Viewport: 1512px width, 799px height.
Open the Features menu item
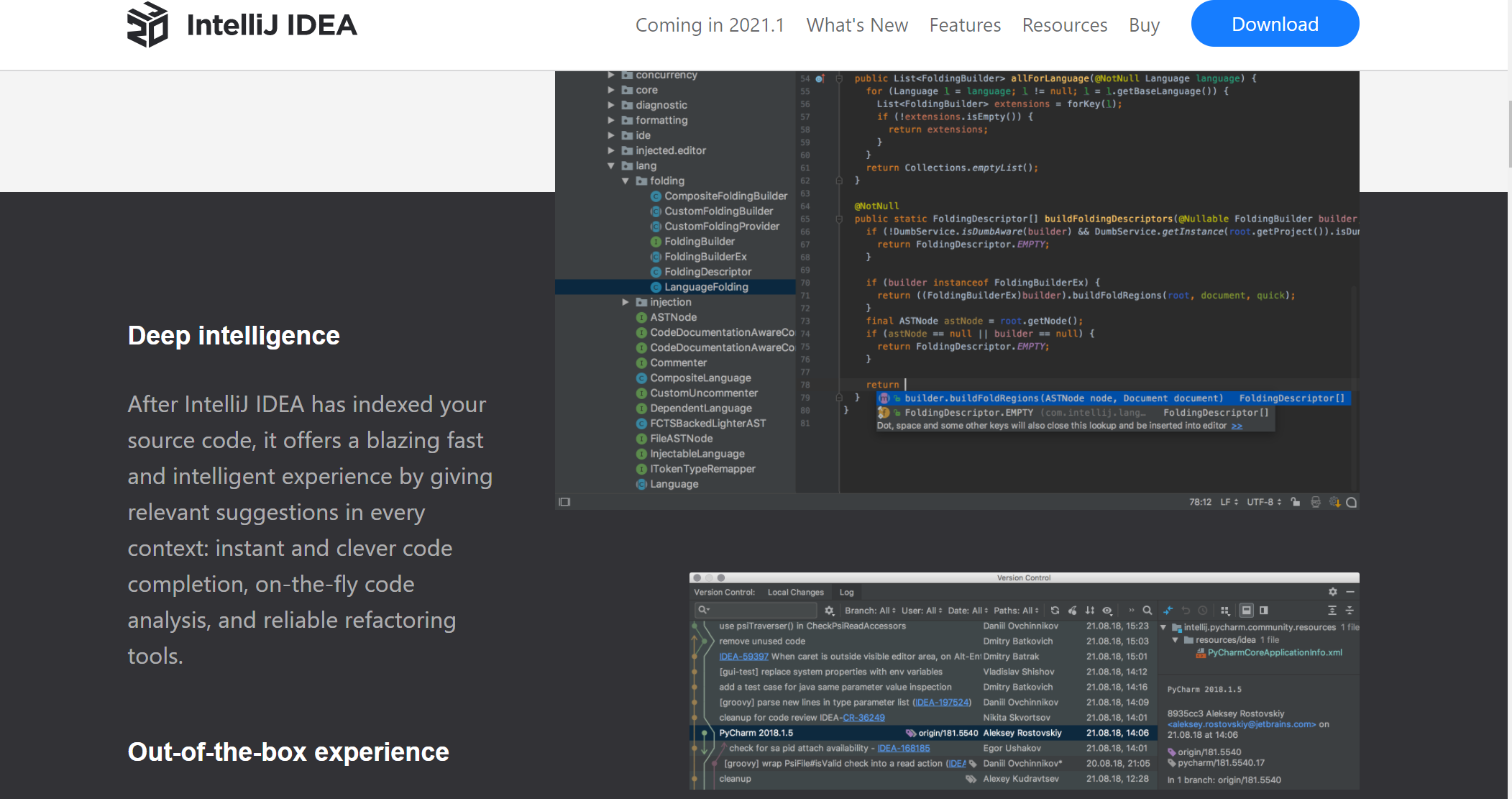[x=965, y=25]
